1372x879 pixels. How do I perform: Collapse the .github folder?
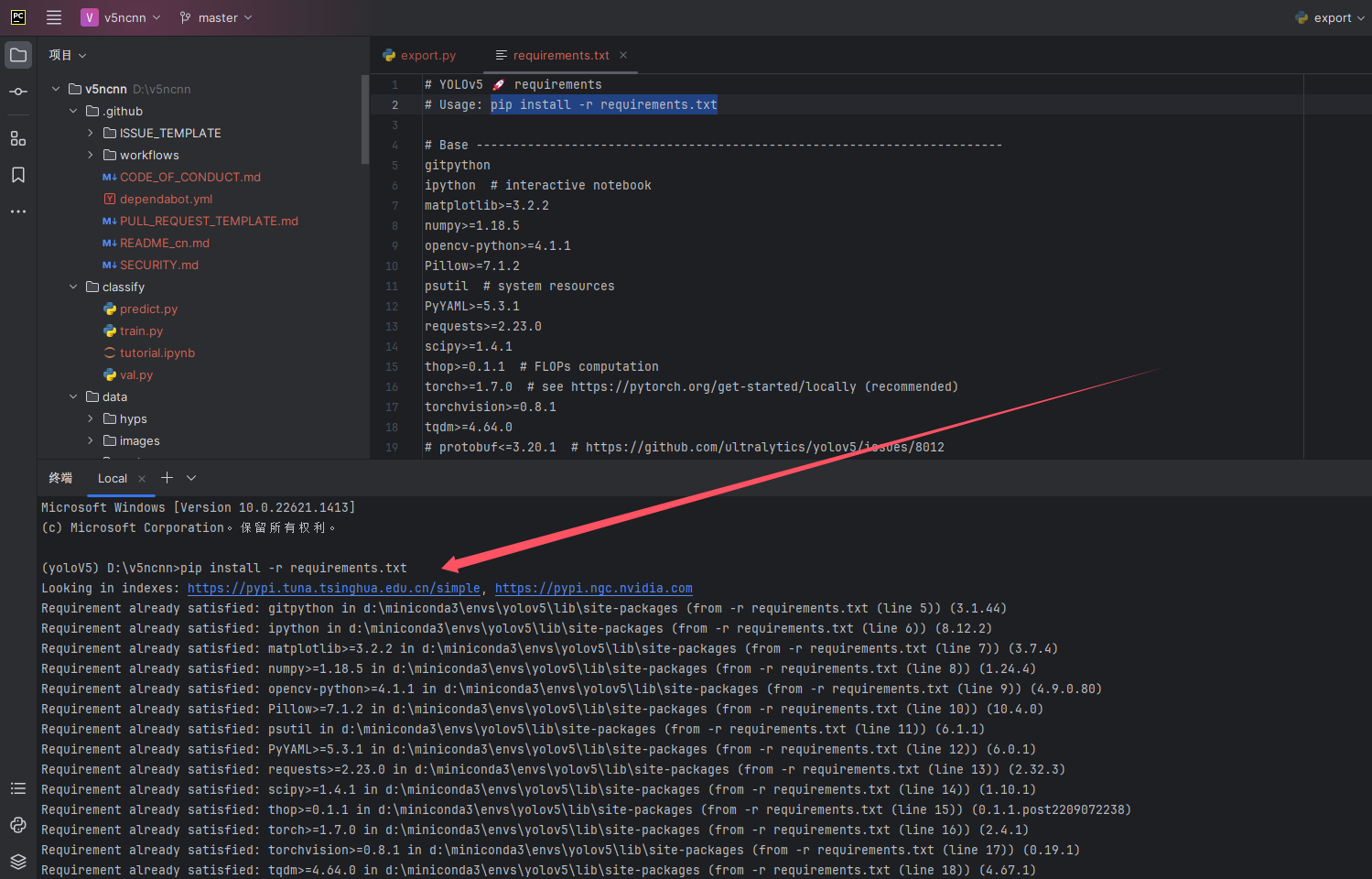pyautogui.click(x=73, y=111)
